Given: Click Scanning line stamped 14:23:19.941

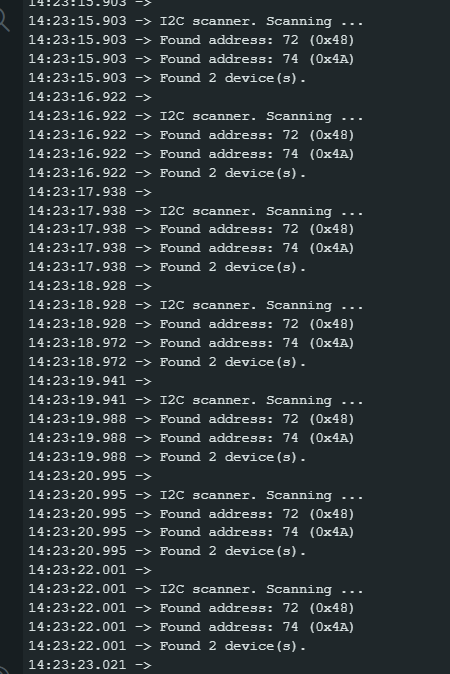Looking at the screenshot, I should [x=196, y=400].
